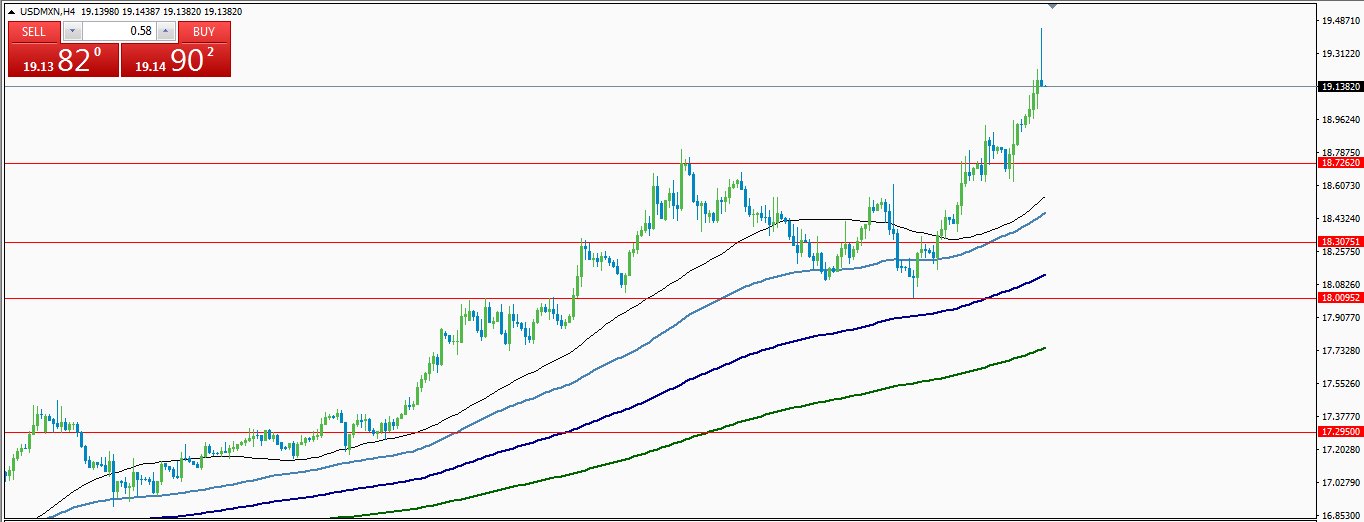Click the 17.02790 price scale value

(1340, 483)
